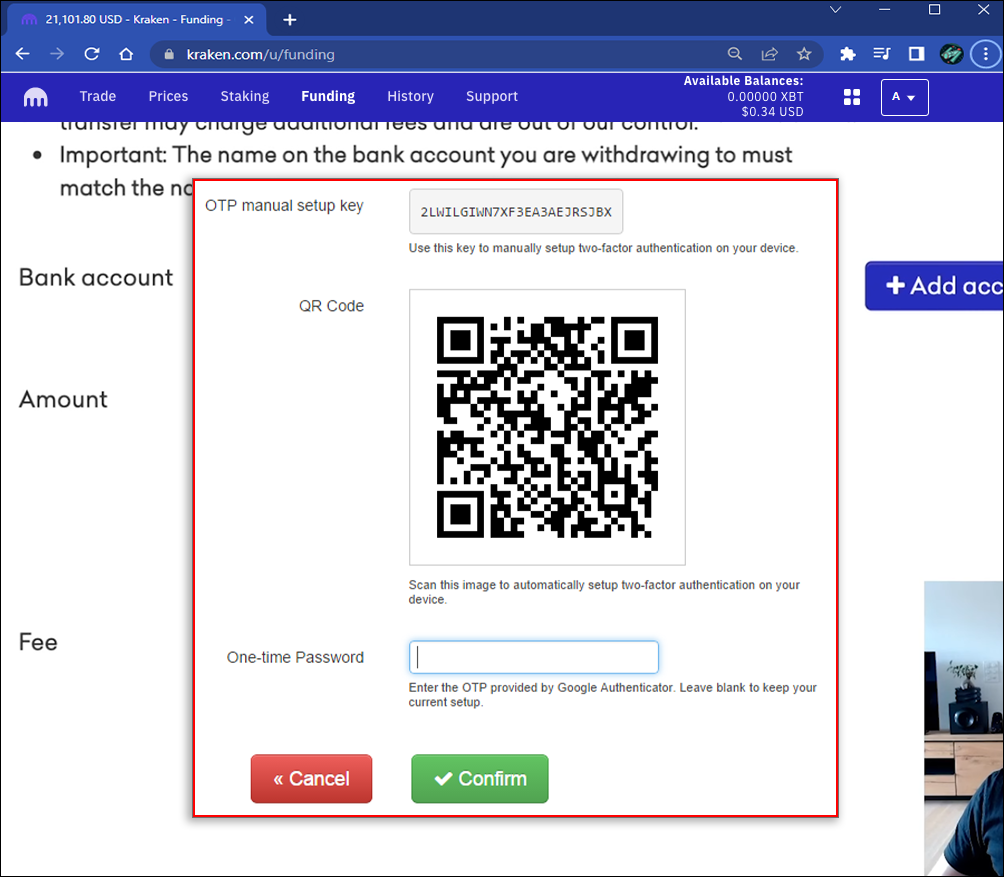Click the QR code image
1004x877 pixels.
(x=547, y=427)
